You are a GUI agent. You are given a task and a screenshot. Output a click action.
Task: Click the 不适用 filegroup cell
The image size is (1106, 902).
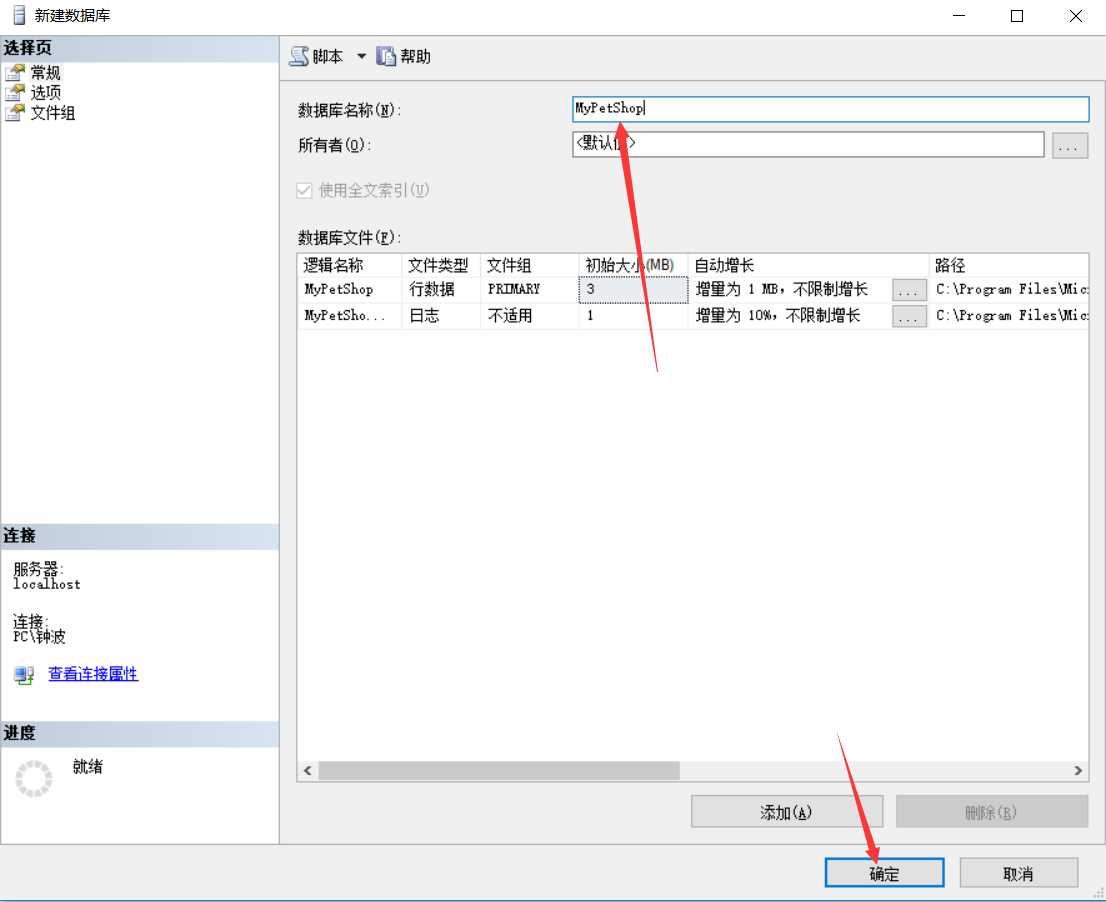coord(529,316)
